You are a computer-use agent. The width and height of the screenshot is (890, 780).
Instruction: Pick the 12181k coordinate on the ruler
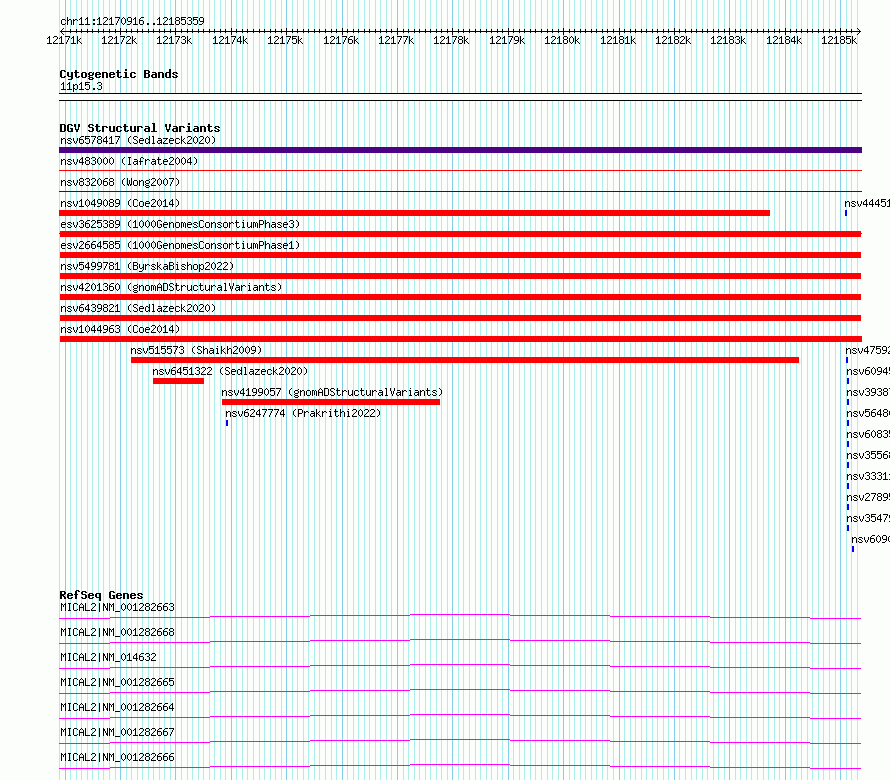pyautogui.click(x=618, y=40)
